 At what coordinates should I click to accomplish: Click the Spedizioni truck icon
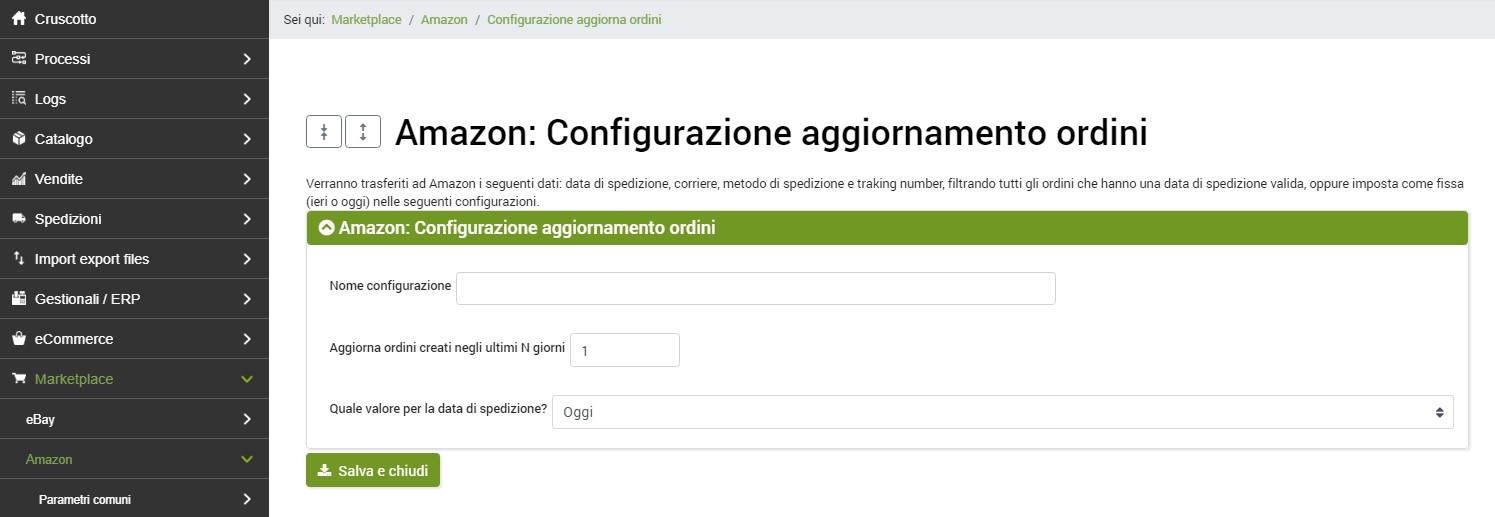pyautogui.click(x=18, y=219)
